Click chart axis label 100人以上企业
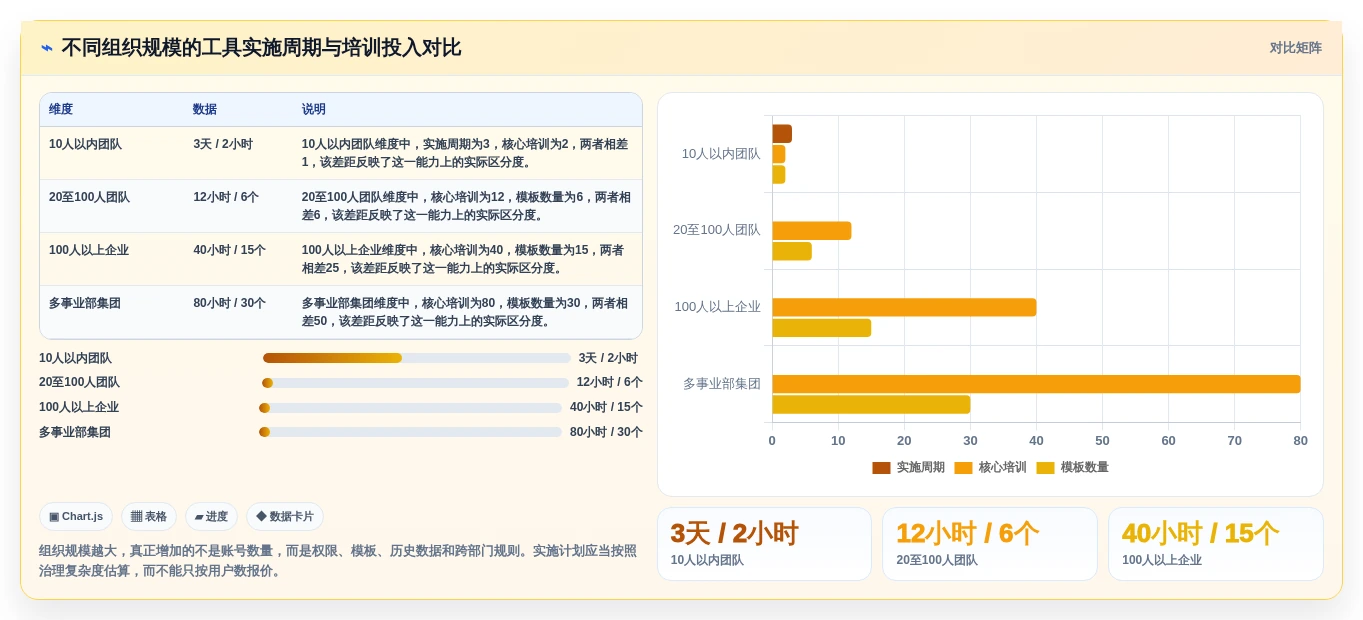The height and width of the screenshot is (620, 1363). [x=718, y=307]
